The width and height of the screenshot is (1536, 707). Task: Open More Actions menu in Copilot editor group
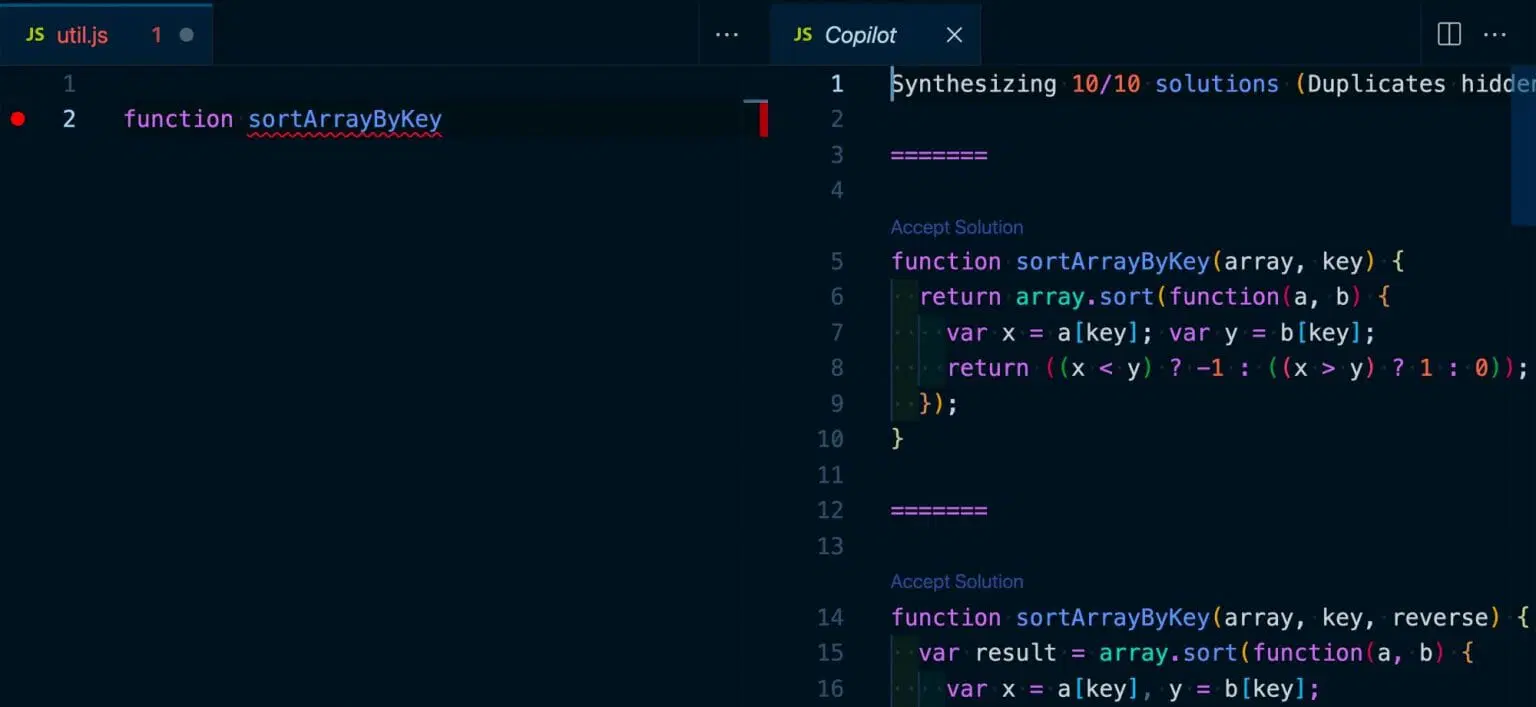[1495, 35]
